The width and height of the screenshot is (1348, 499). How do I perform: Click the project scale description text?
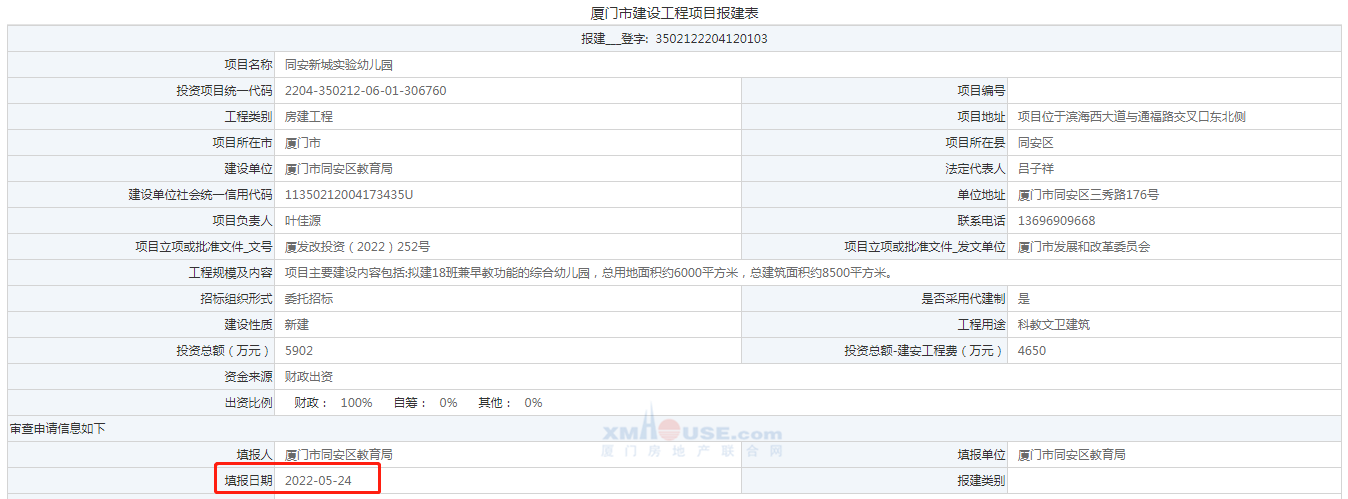(587, 273)
